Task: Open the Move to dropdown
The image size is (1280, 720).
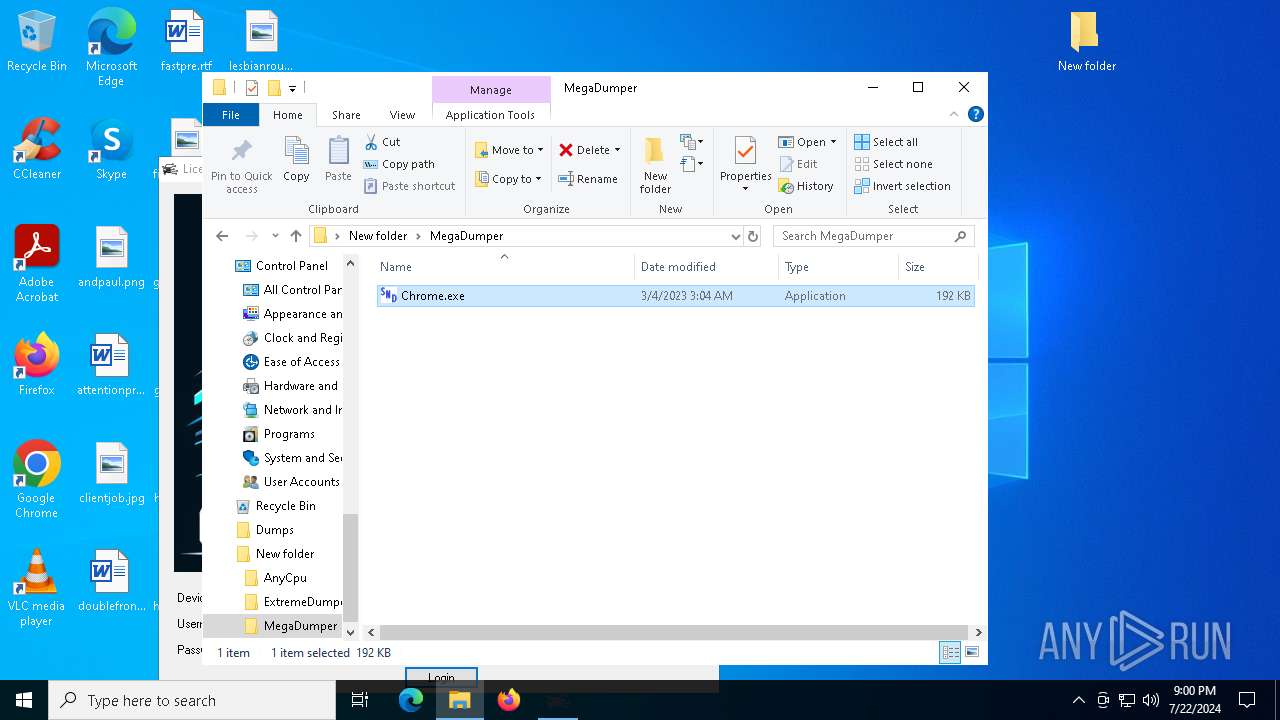Action: 509,150
